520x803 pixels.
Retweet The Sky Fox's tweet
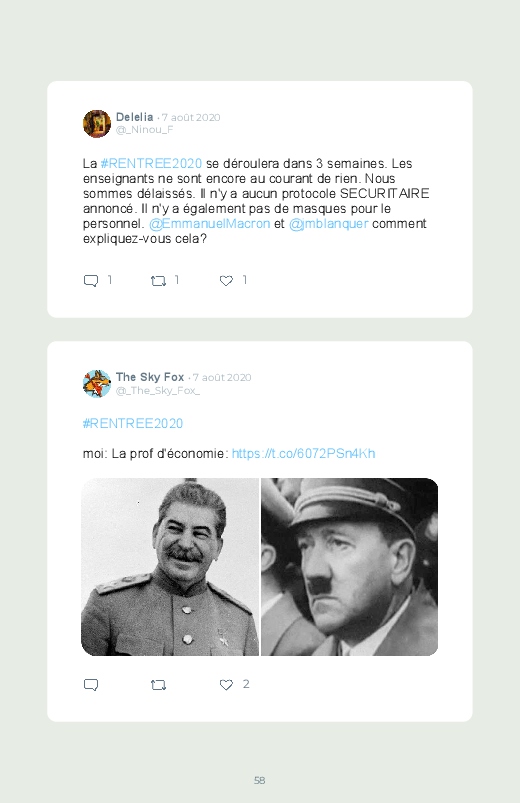158,685
